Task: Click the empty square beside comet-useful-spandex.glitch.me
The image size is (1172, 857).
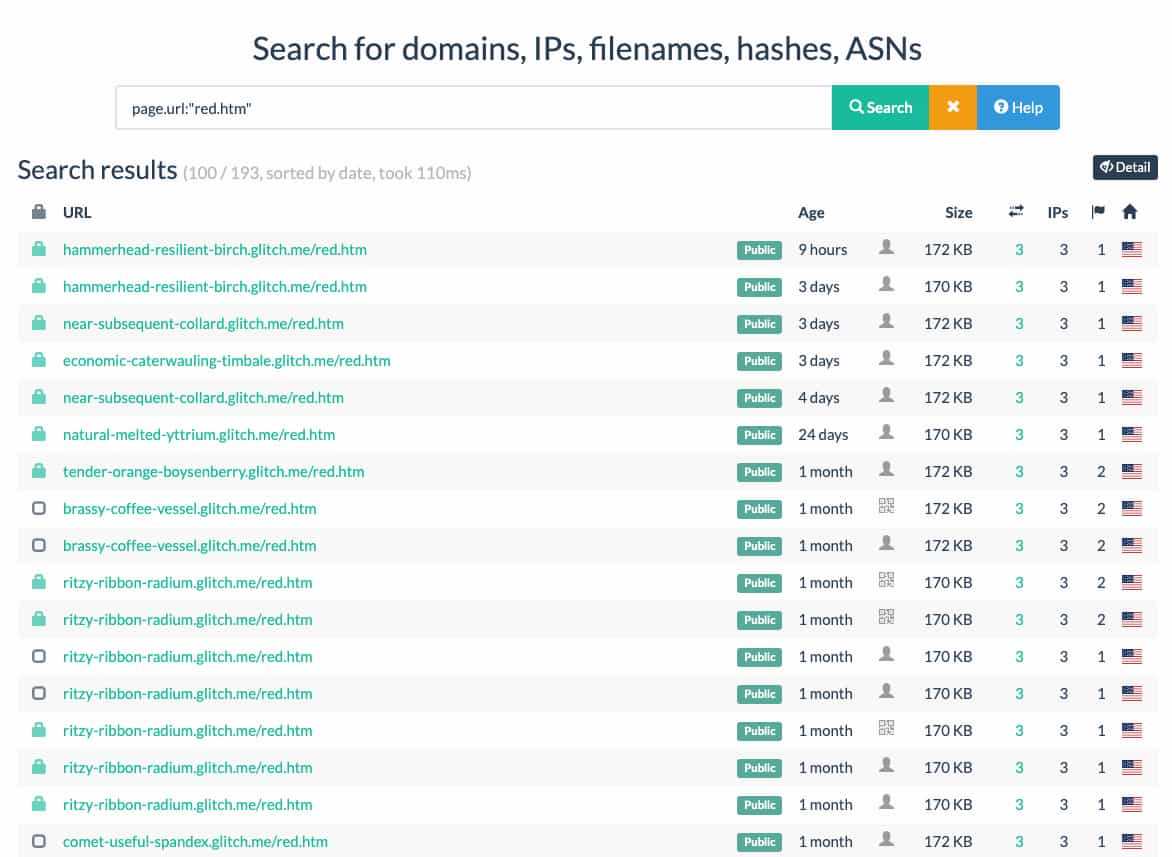Action: coord(39,841)
